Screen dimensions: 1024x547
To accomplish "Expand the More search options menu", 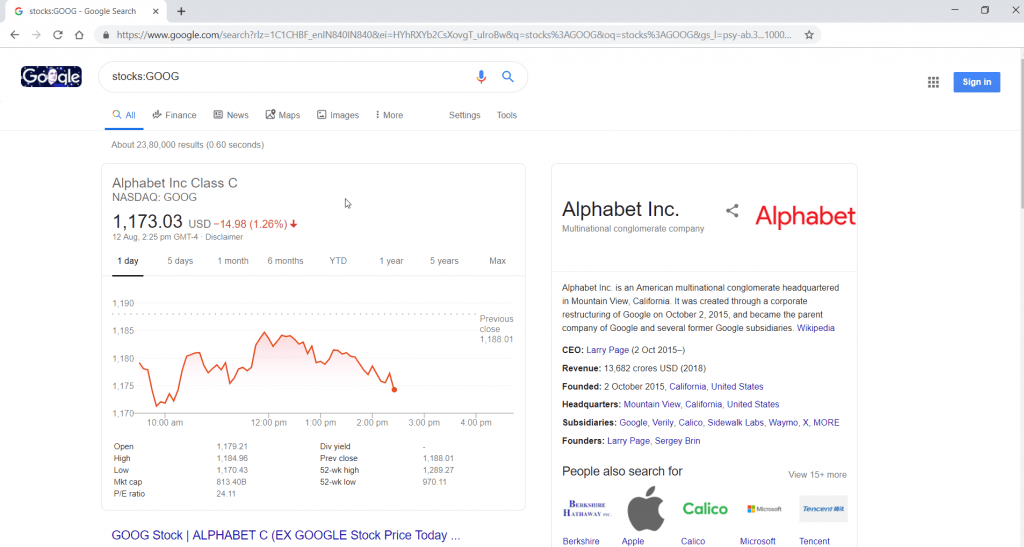I will [389, 115].
